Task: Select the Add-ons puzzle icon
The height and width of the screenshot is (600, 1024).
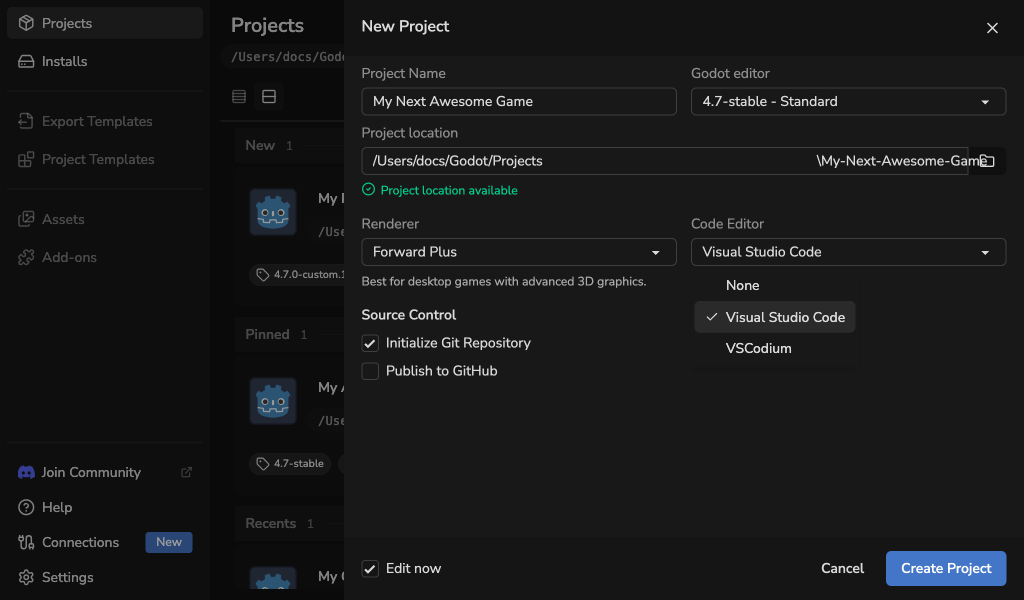Action: [26, 257]
